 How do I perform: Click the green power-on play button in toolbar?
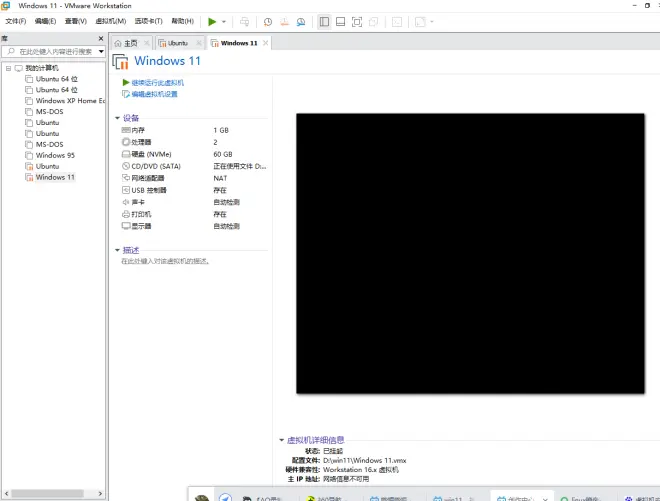(x=212, y=21)
